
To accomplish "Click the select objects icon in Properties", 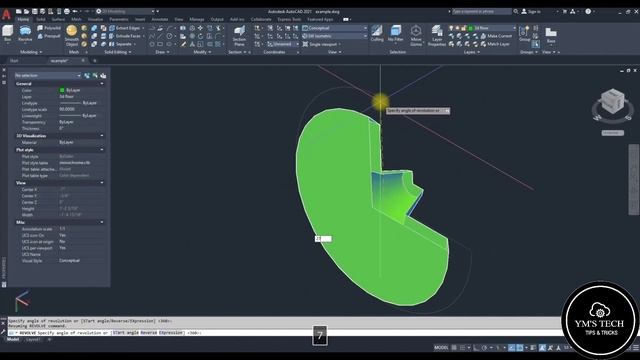I will click(x=95, y=76).
